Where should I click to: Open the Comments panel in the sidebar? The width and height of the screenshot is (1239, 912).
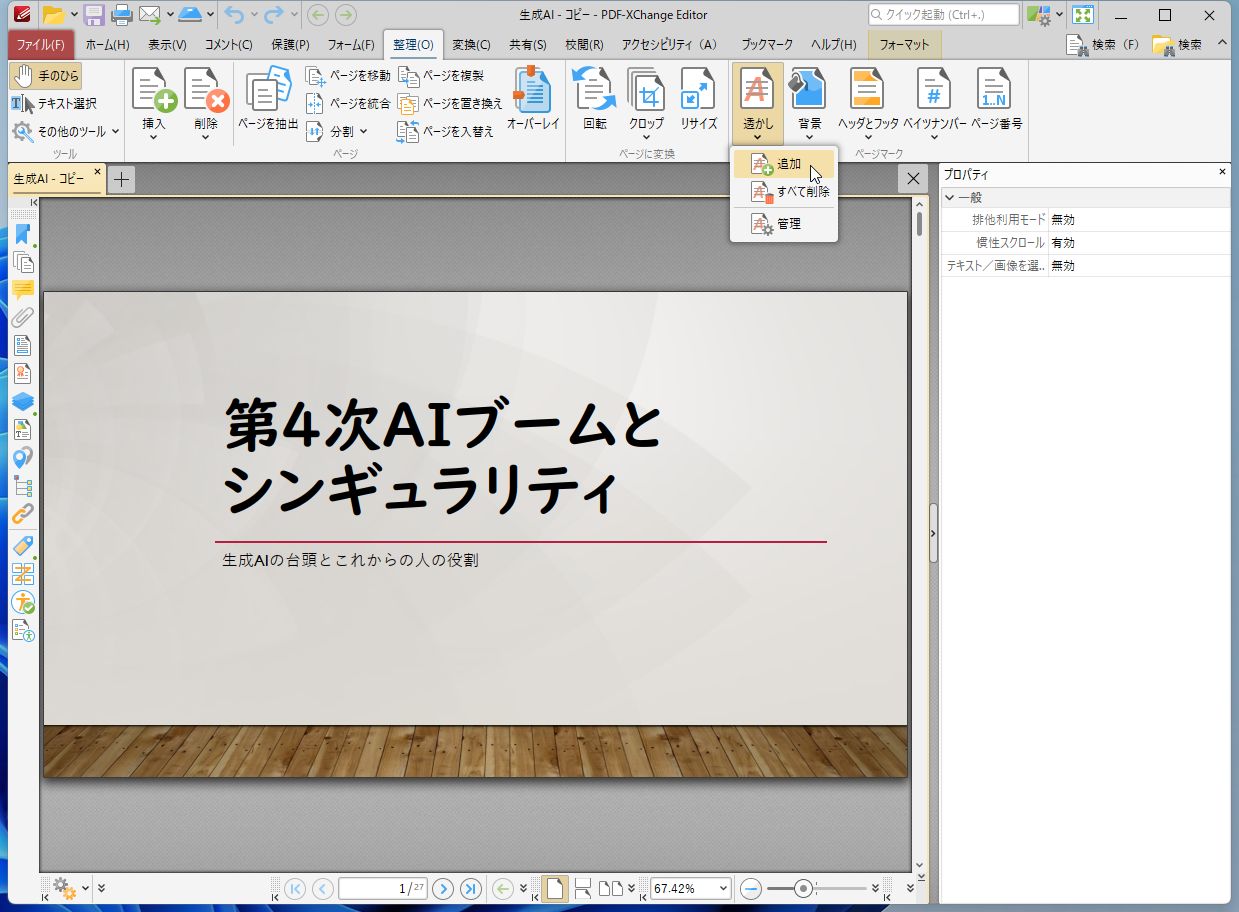[25, 291]
